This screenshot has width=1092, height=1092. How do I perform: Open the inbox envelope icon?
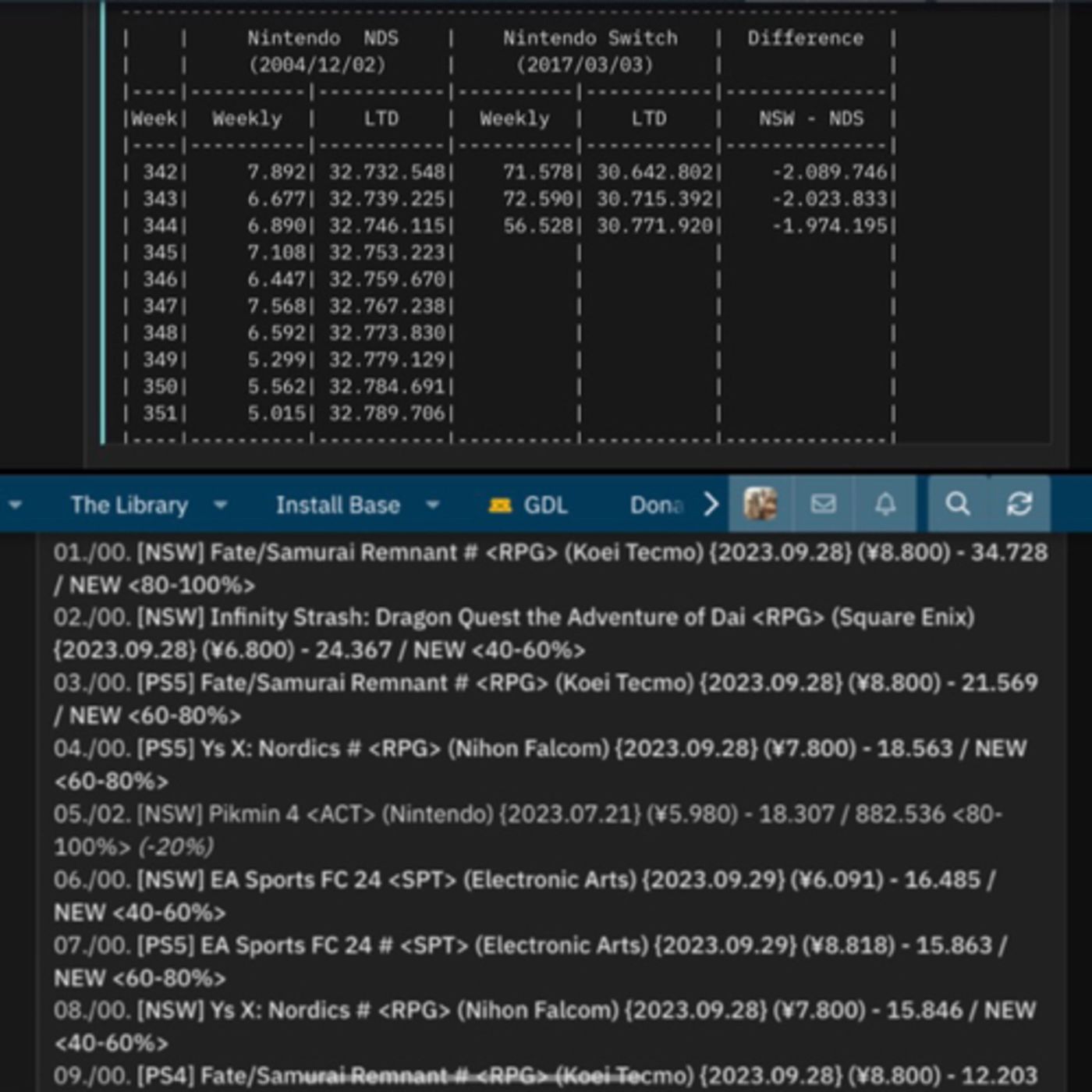pyautogui.click(x=824, y=504)
